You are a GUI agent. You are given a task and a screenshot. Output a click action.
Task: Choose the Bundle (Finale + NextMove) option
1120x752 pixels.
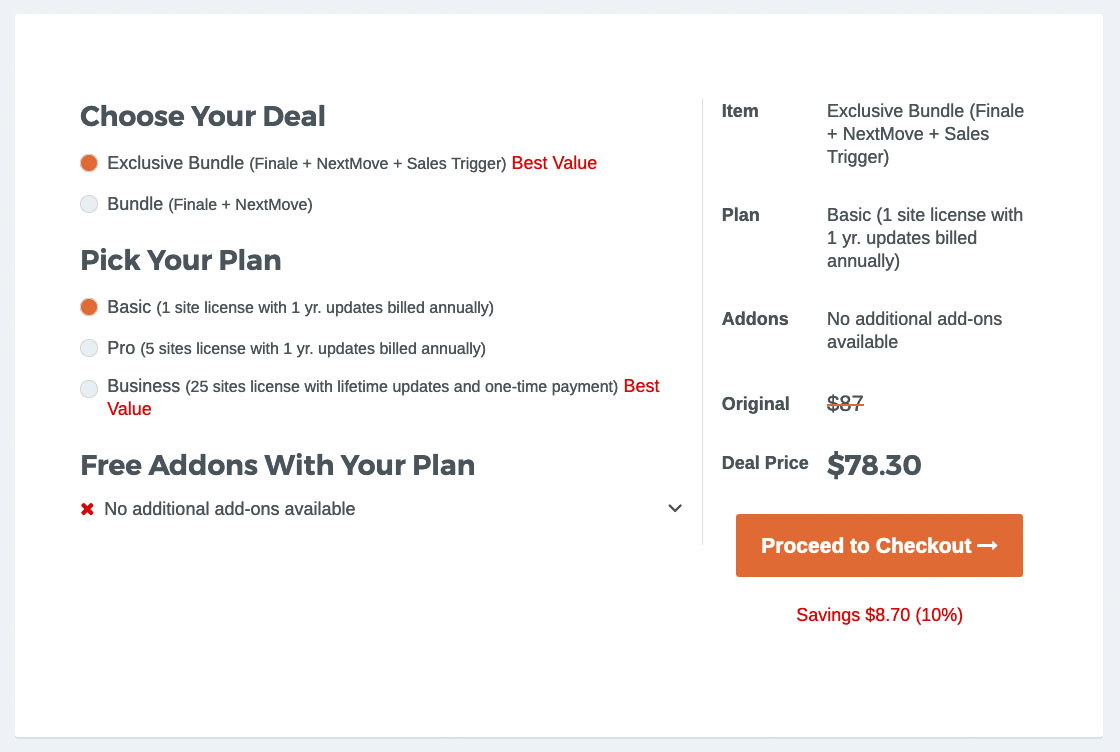pyautogui.click(x=89, y=204)
